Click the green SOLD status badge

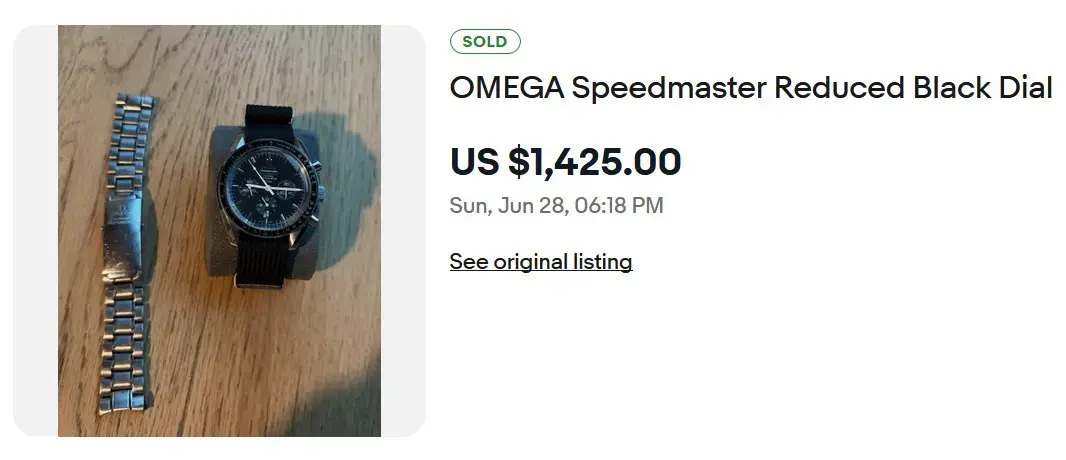485,41
